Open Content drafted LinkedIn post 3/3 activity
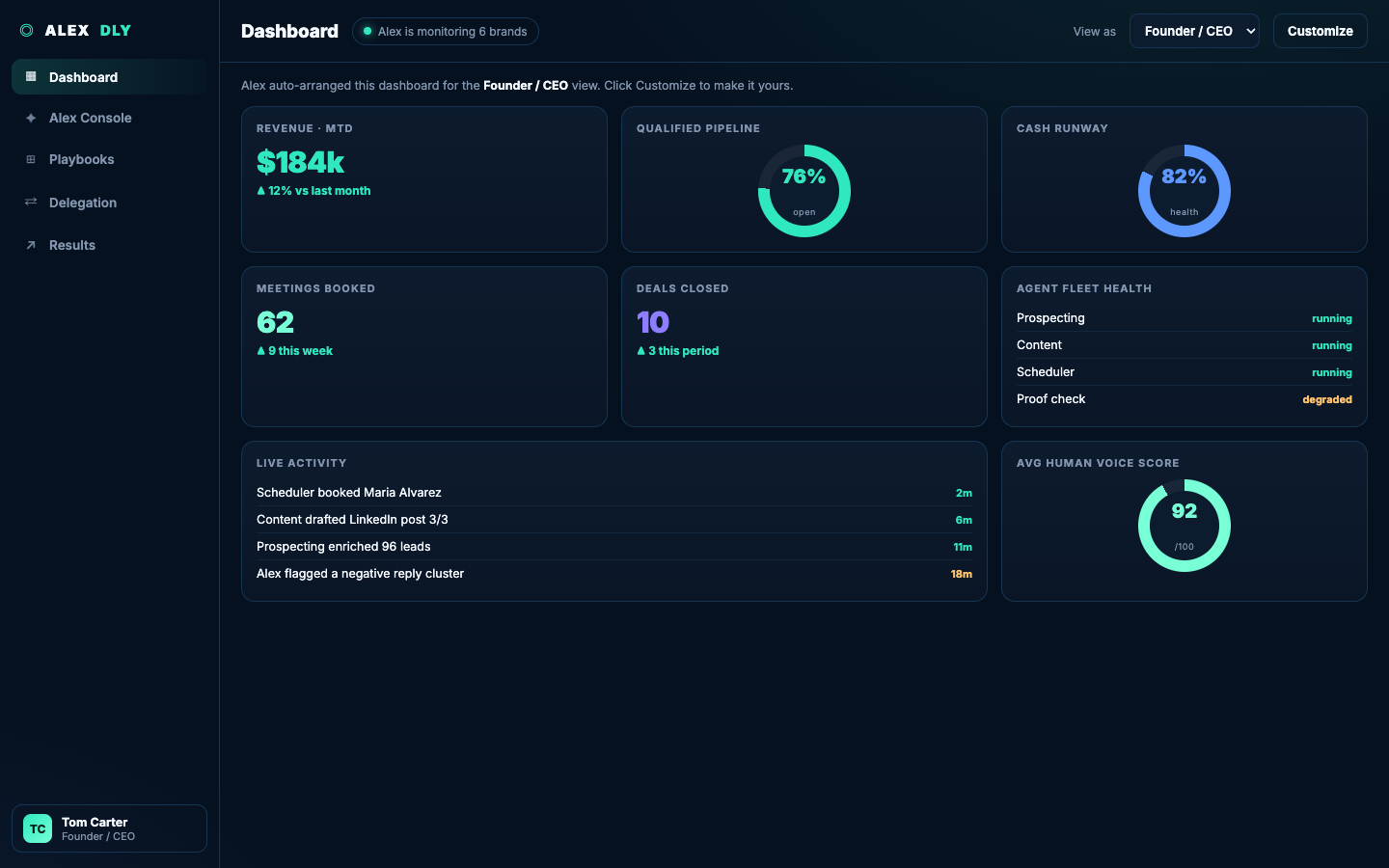This screenshot has width=1389, height=868. 614,520
